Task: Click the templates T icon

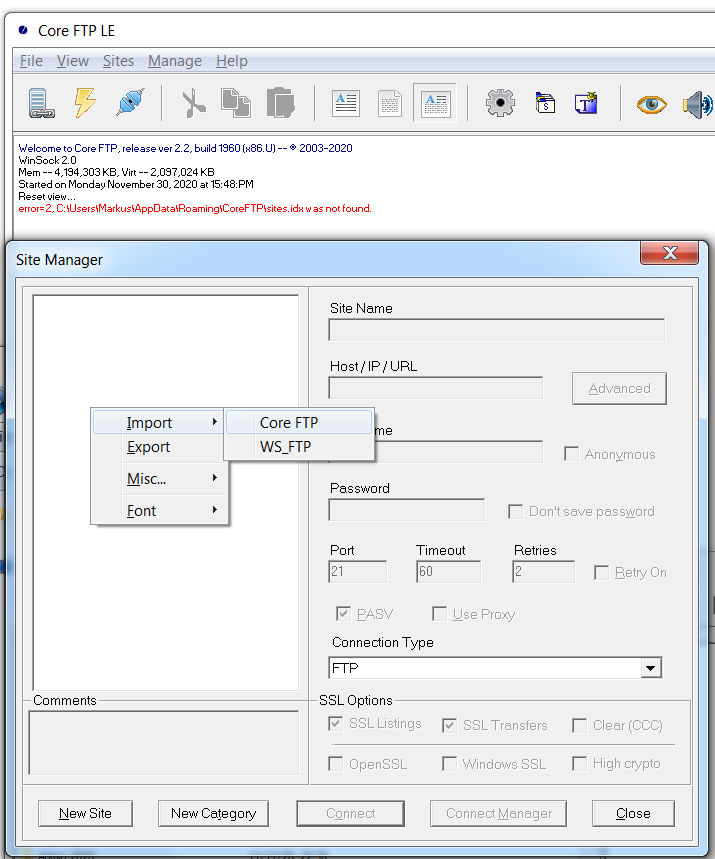Action: point(586,103)
